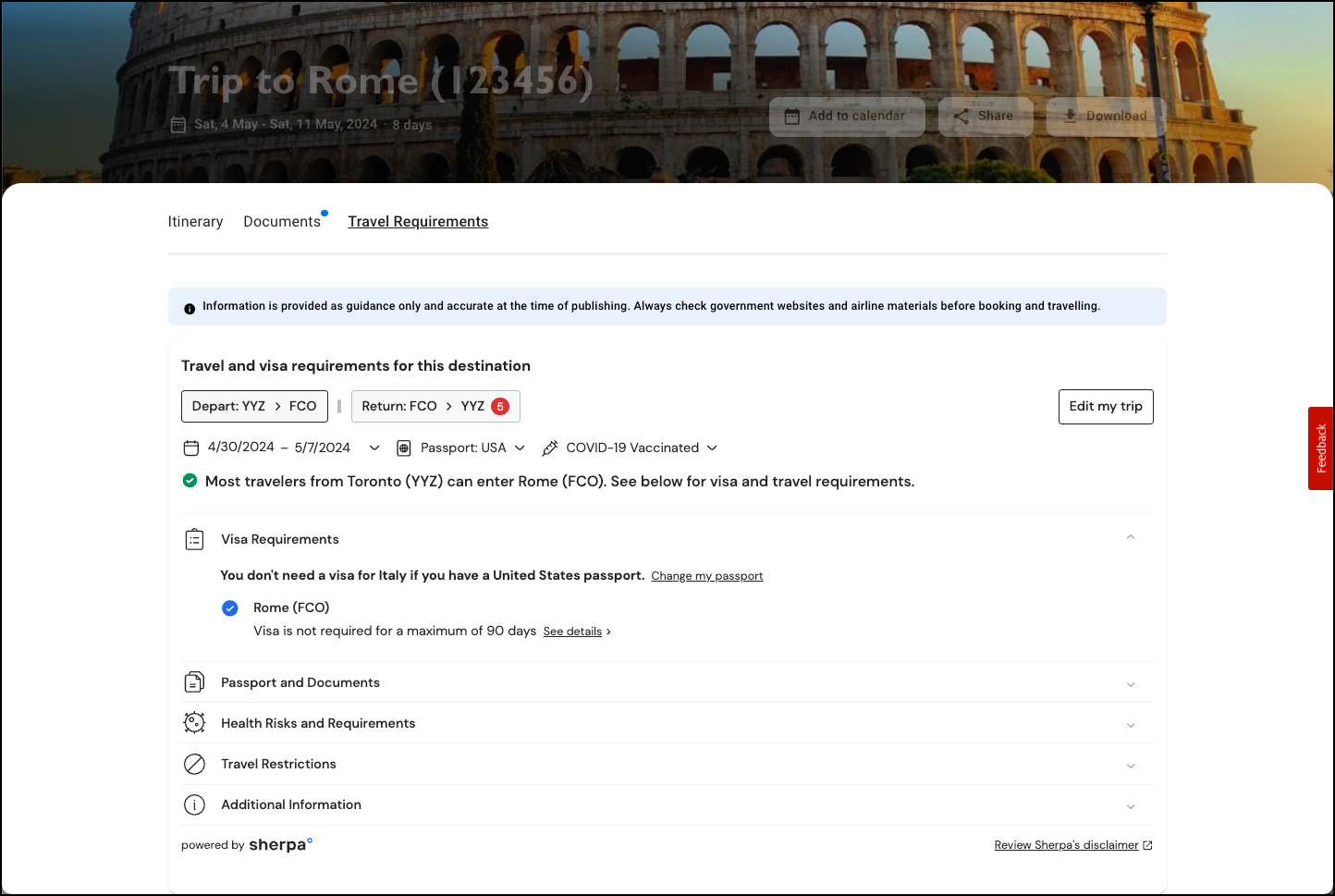Open Review Sherpa's disclaimer link
Screen dimensions: 1335x896
[1073, 845]
